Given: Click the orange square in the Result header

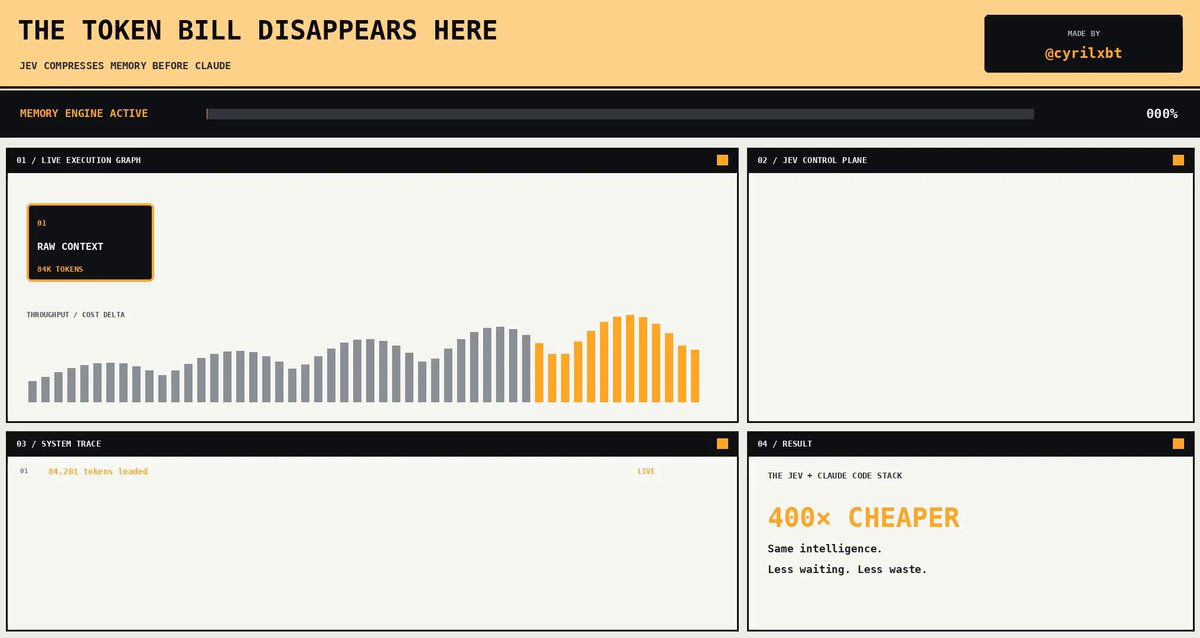Looking at the screenshot, I should [1178, 443].
